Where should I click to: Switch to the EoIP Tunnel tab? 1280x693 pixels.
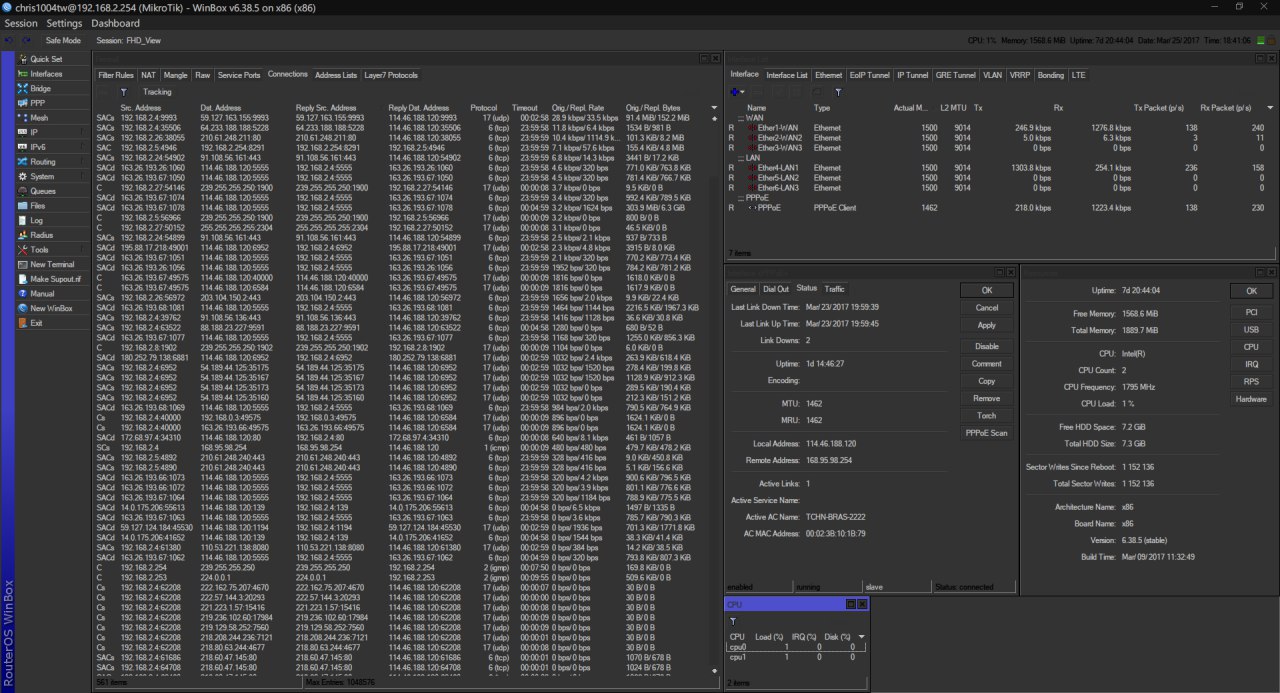pyautogui.click(x=869, y=75)
